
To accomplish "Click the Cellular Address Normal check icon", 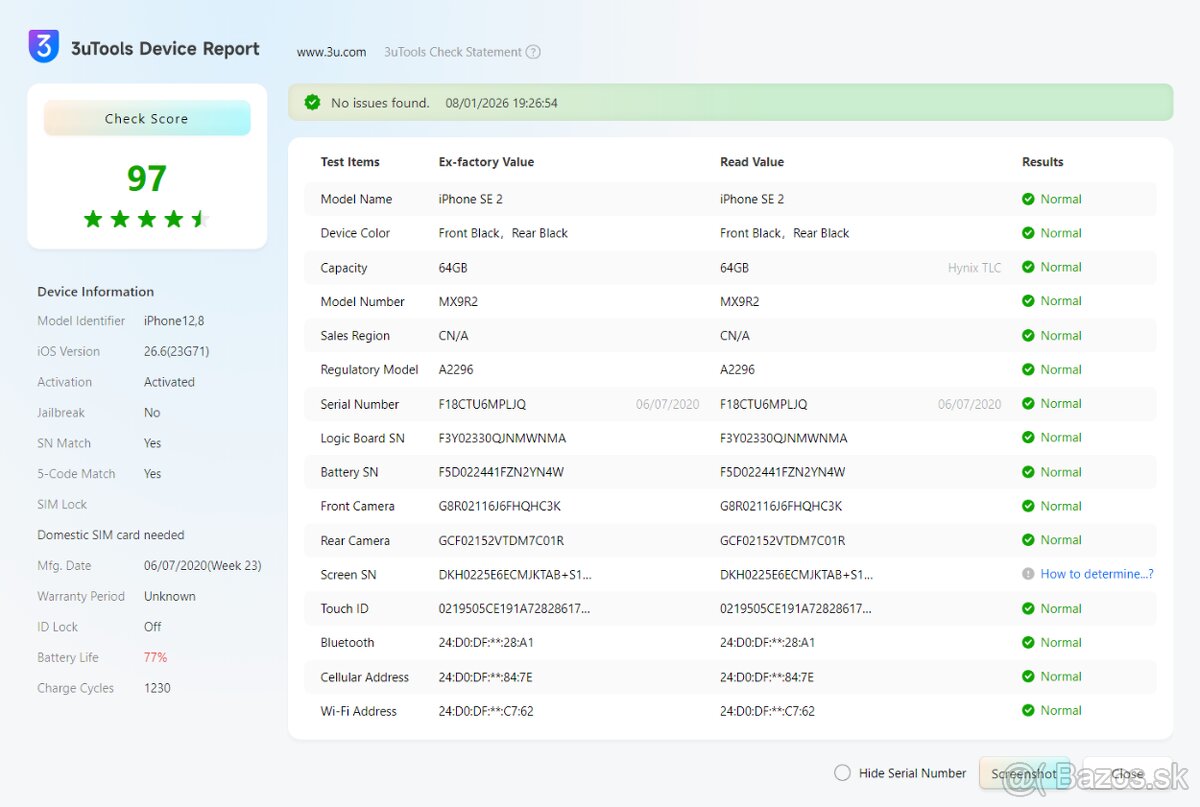I will tap(1028, 677).
